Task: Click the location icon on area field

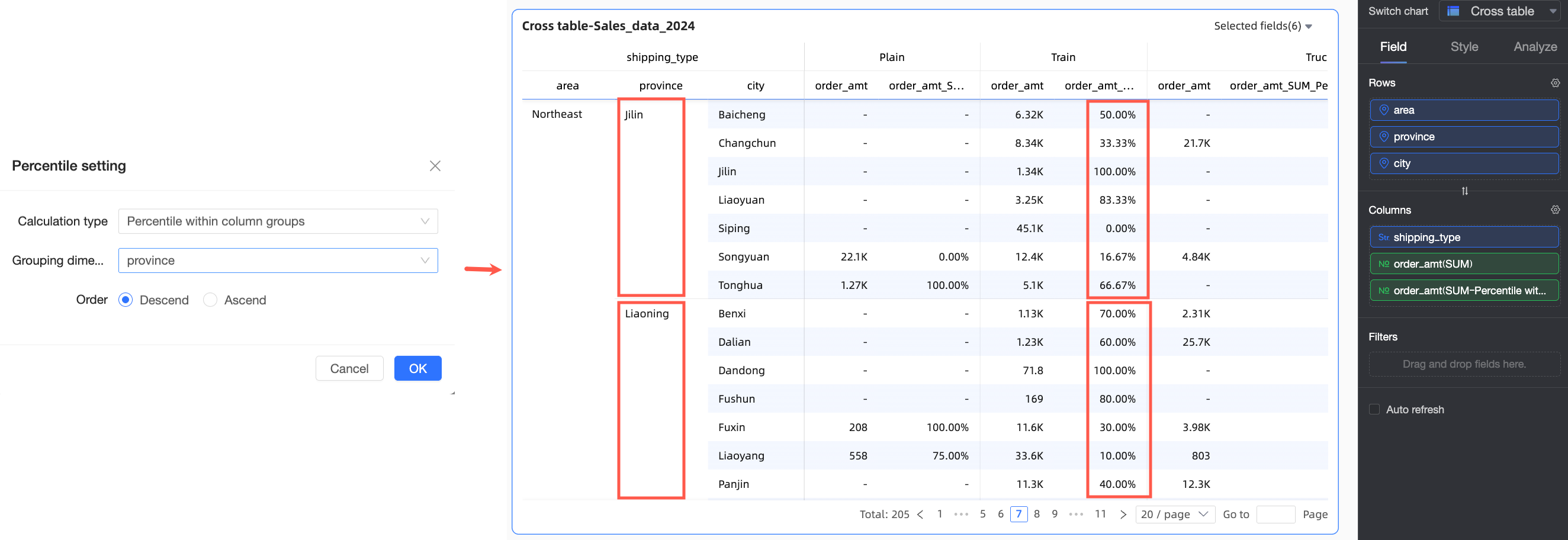Action: [x=1384, y=110]
